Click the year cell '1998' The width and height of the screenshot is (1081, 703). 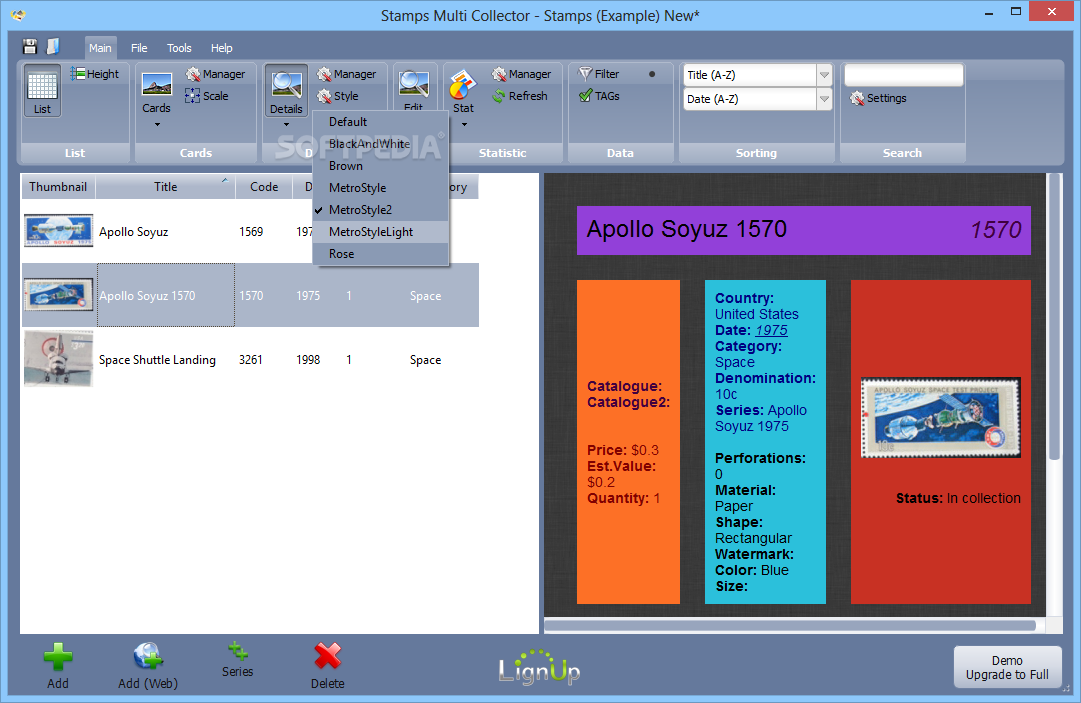tap(308, 360)
